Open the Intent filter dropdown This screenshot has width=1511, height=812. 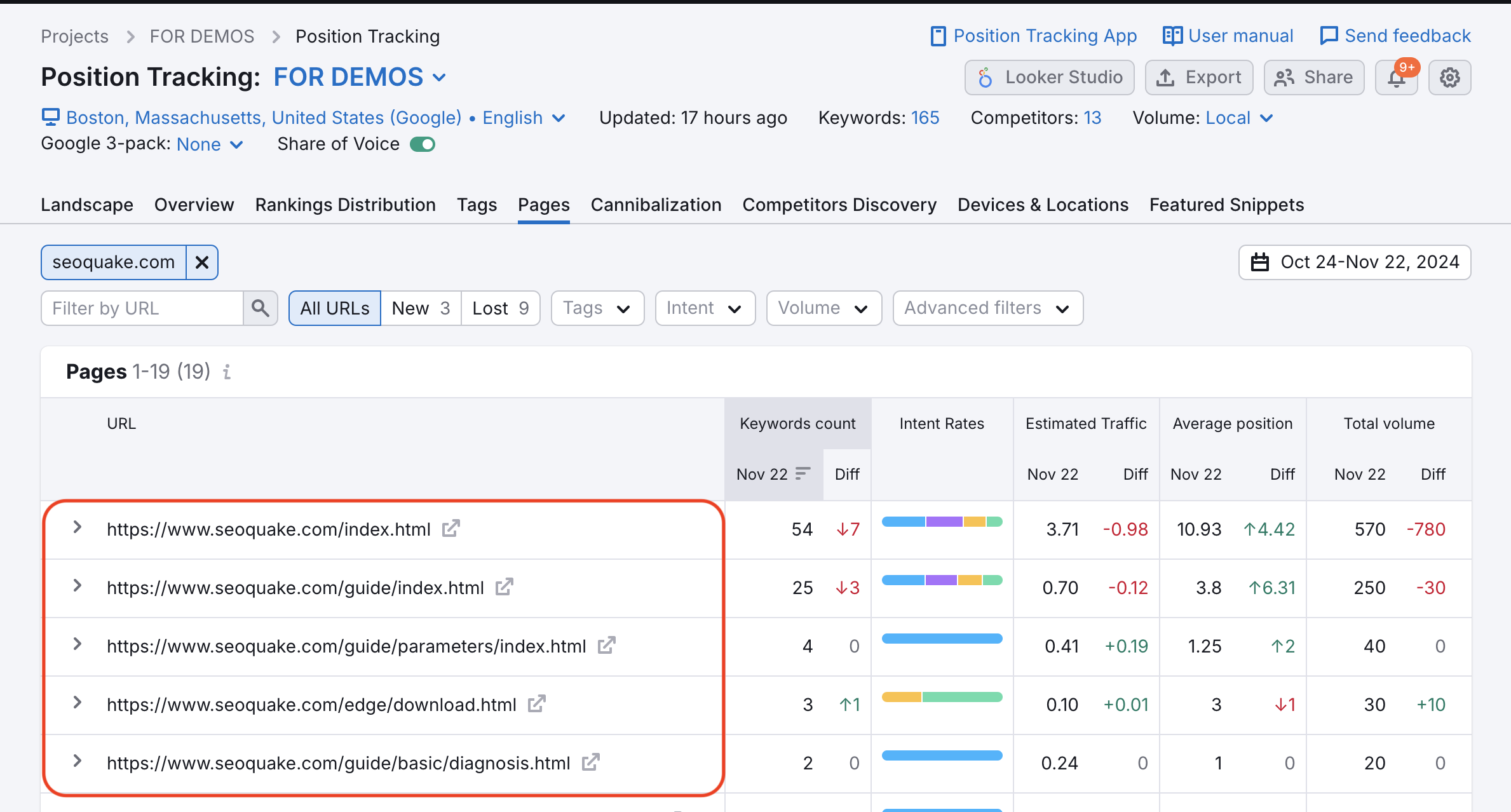coord(705,308)
